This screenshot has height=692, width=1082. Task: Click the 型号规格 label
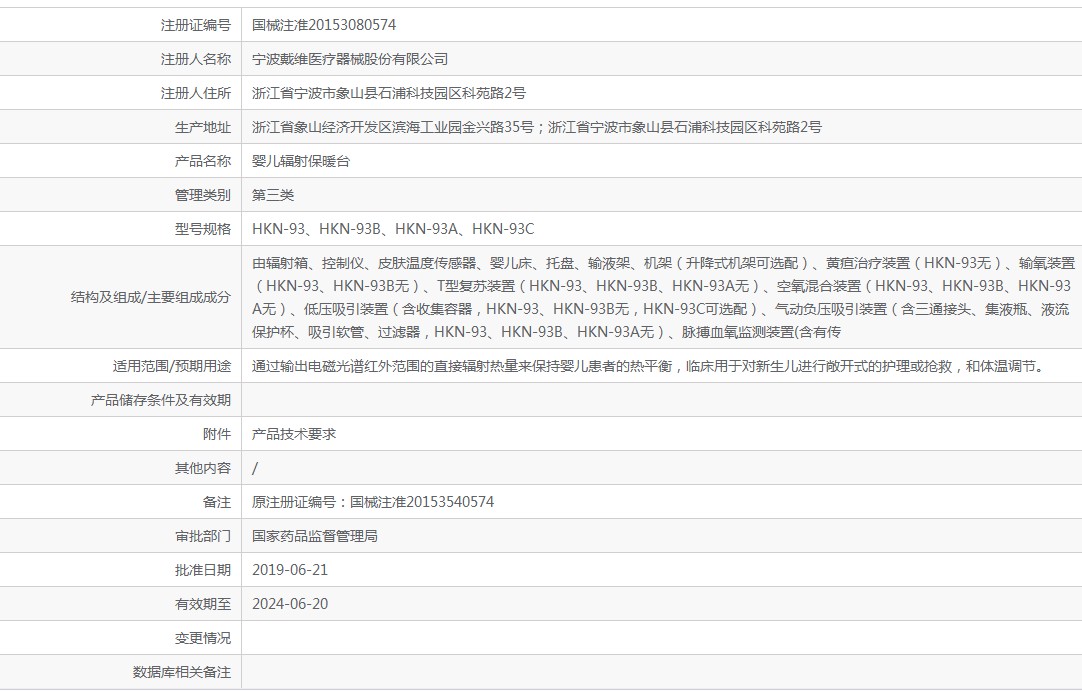[202, 229]
